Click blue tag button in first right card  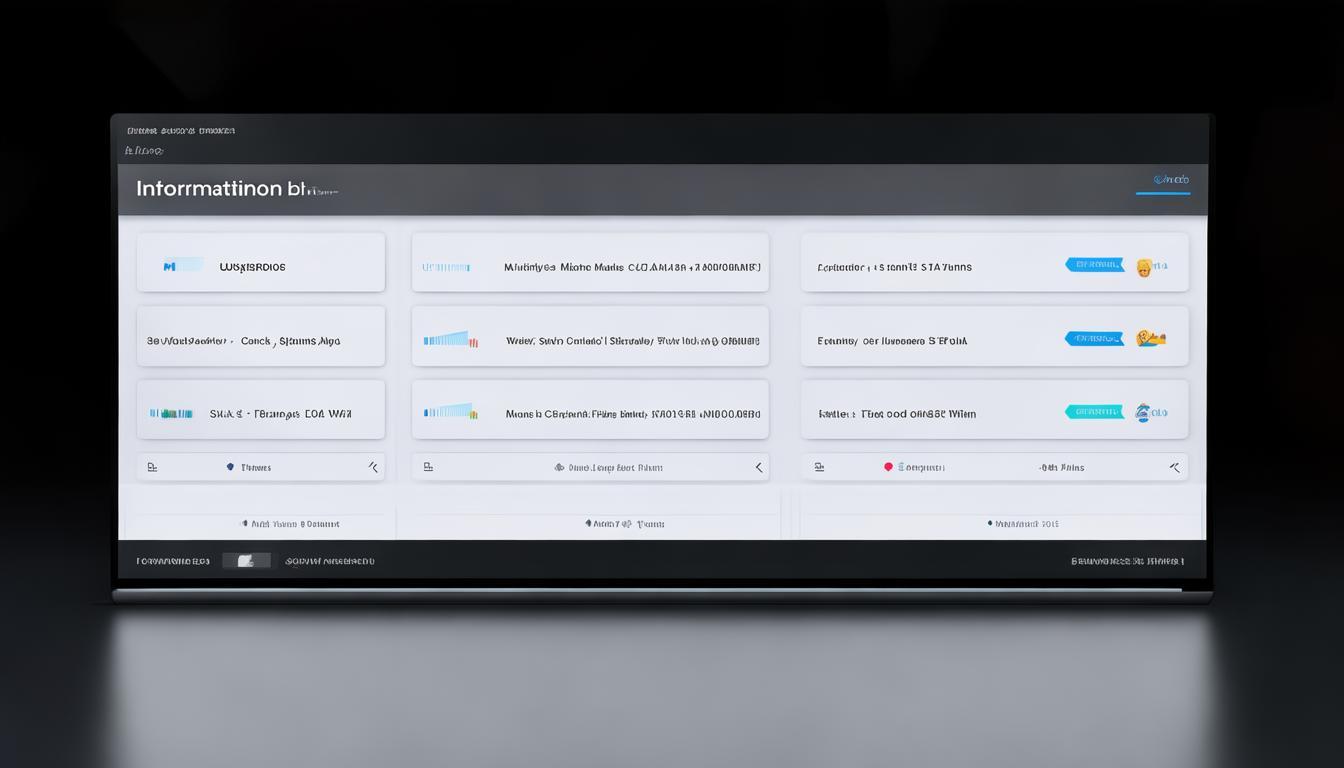point(1094,265)
